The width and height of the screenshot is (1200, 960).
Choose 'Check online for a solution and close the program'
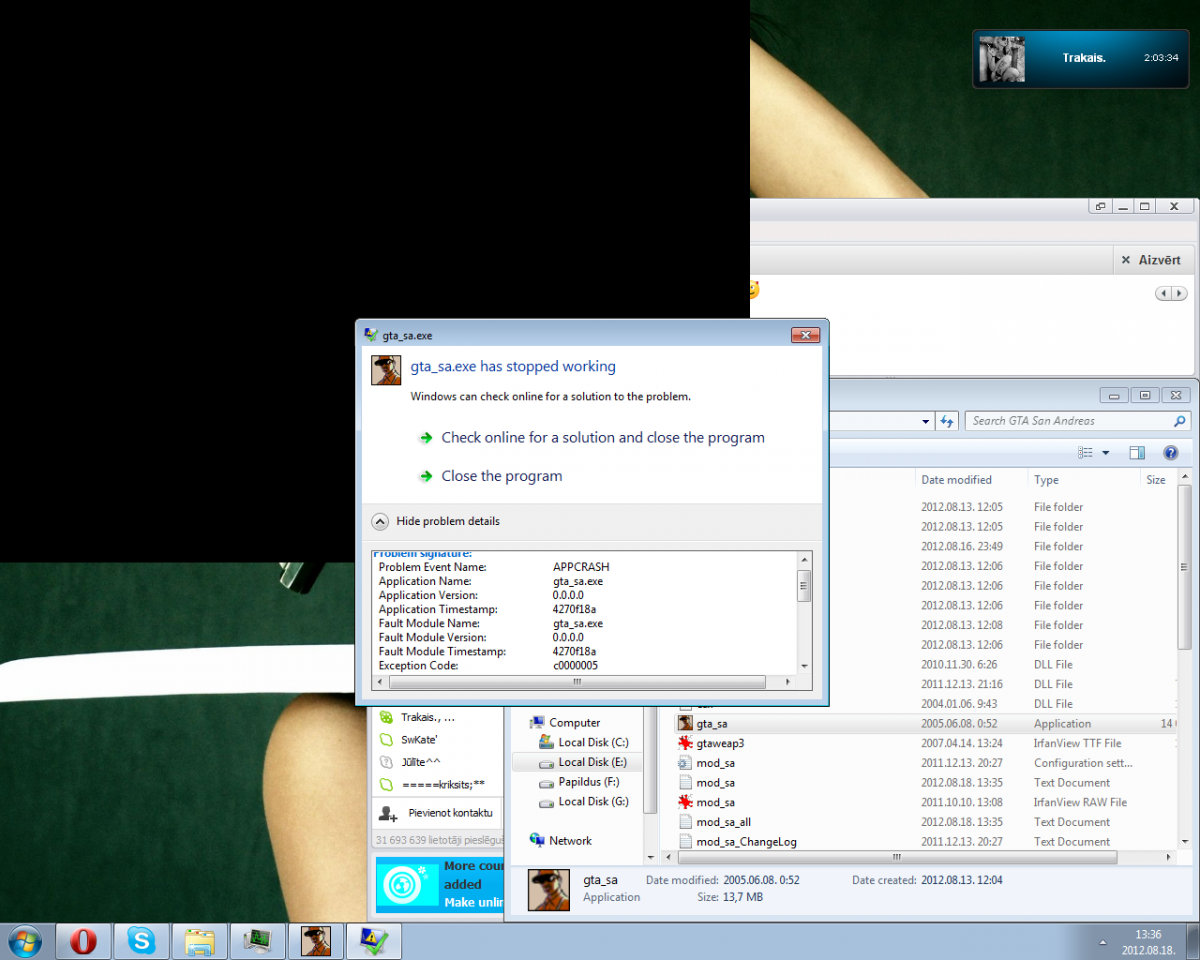pyautogui.click(x=603, y=438)
